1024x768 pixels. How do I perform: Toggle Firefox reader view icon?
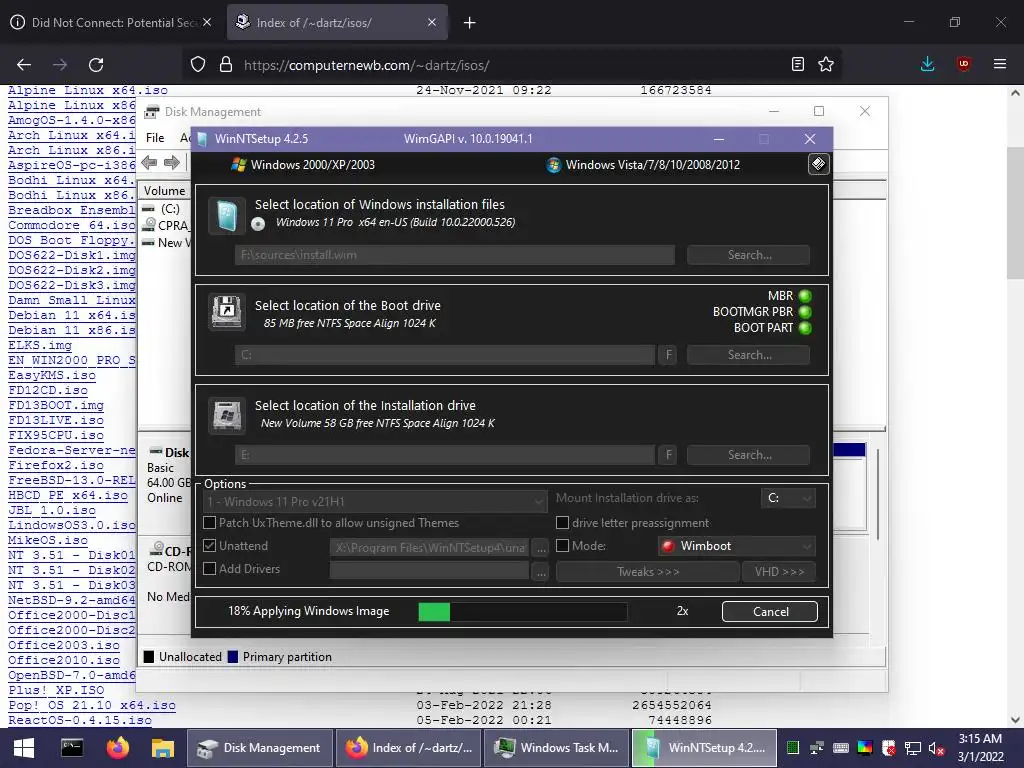tap(797, 64)
